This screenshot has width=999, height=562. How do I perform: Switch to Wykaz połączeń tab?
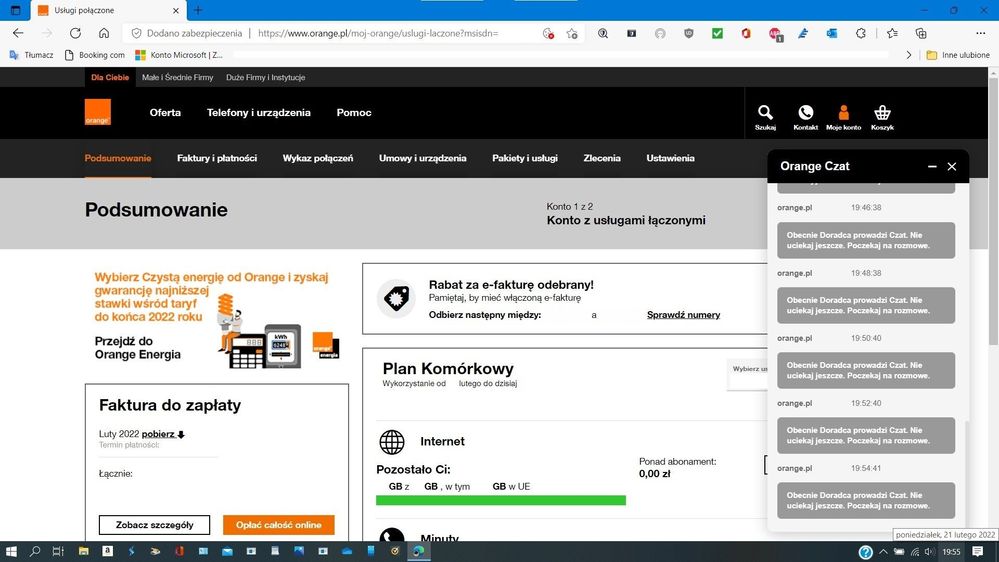(x=318, y=158)
